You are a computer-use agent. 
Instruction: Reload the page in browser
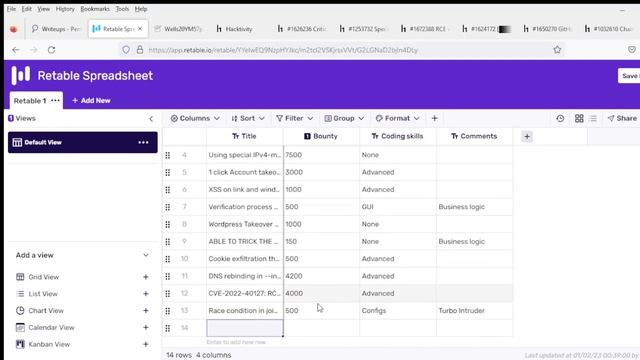(51, 50)
